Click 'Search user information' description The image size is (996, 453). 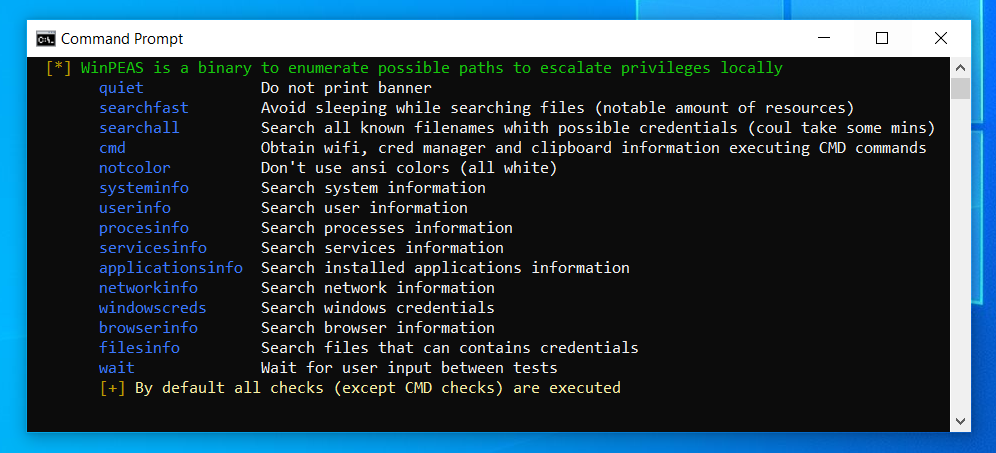[x=365, y=208]
